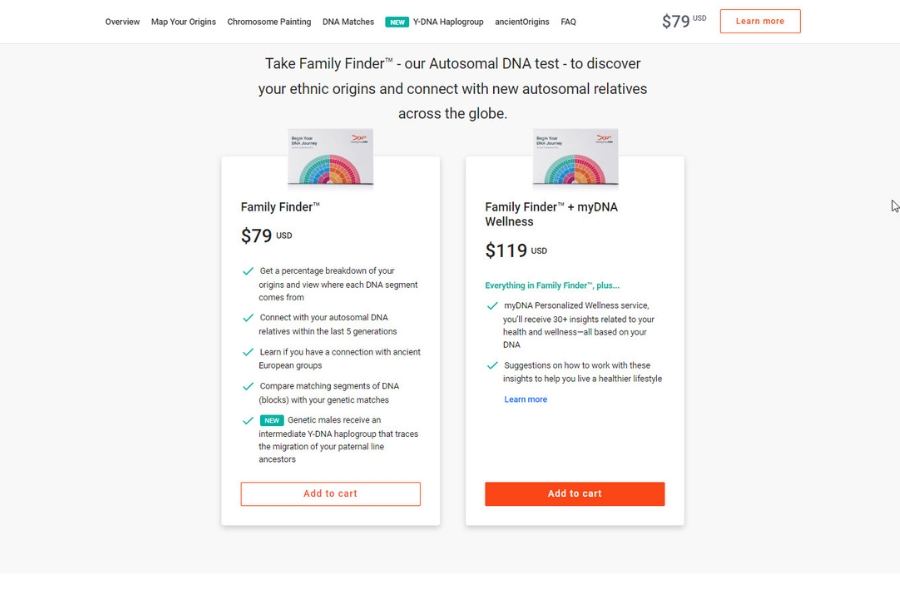This screenshot has height=600, width=900.
Task: Click the Family Finder kit box image
Action: click(330, 157)
